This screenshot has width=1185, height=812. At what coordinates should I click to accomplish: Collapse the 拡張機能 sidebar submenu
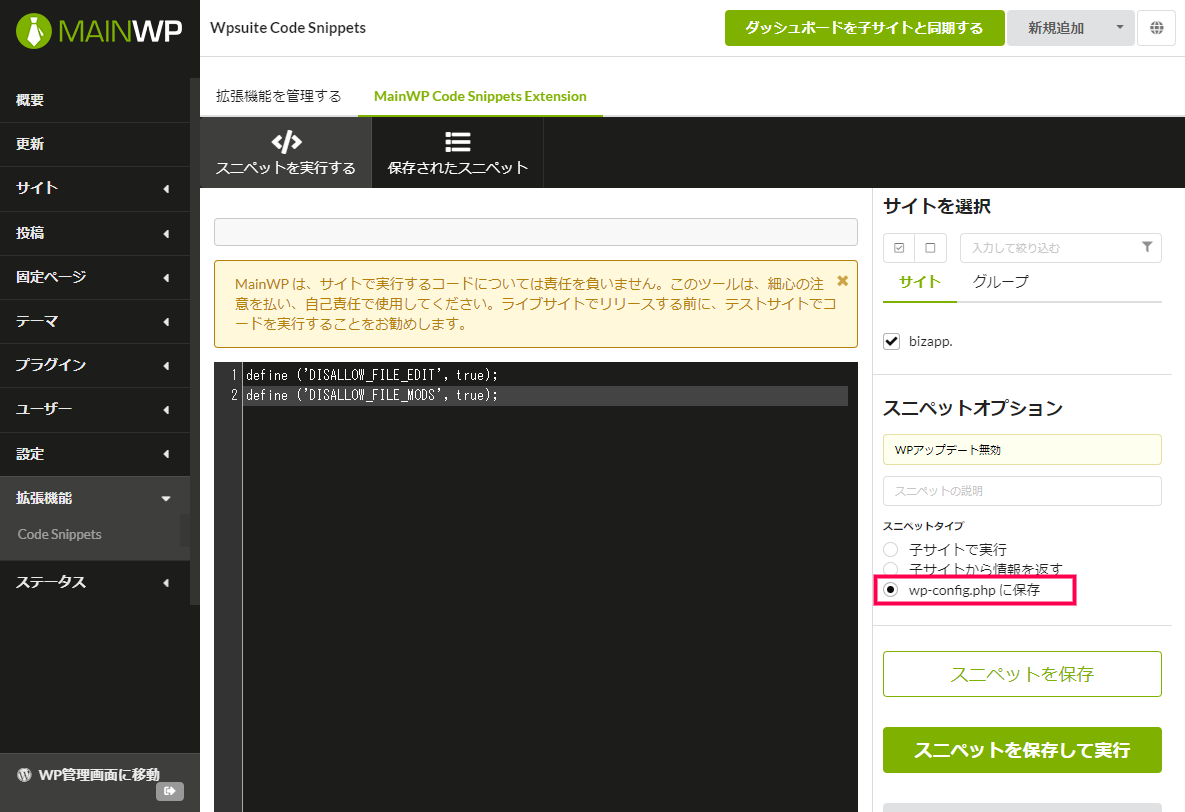pos(166,498)
